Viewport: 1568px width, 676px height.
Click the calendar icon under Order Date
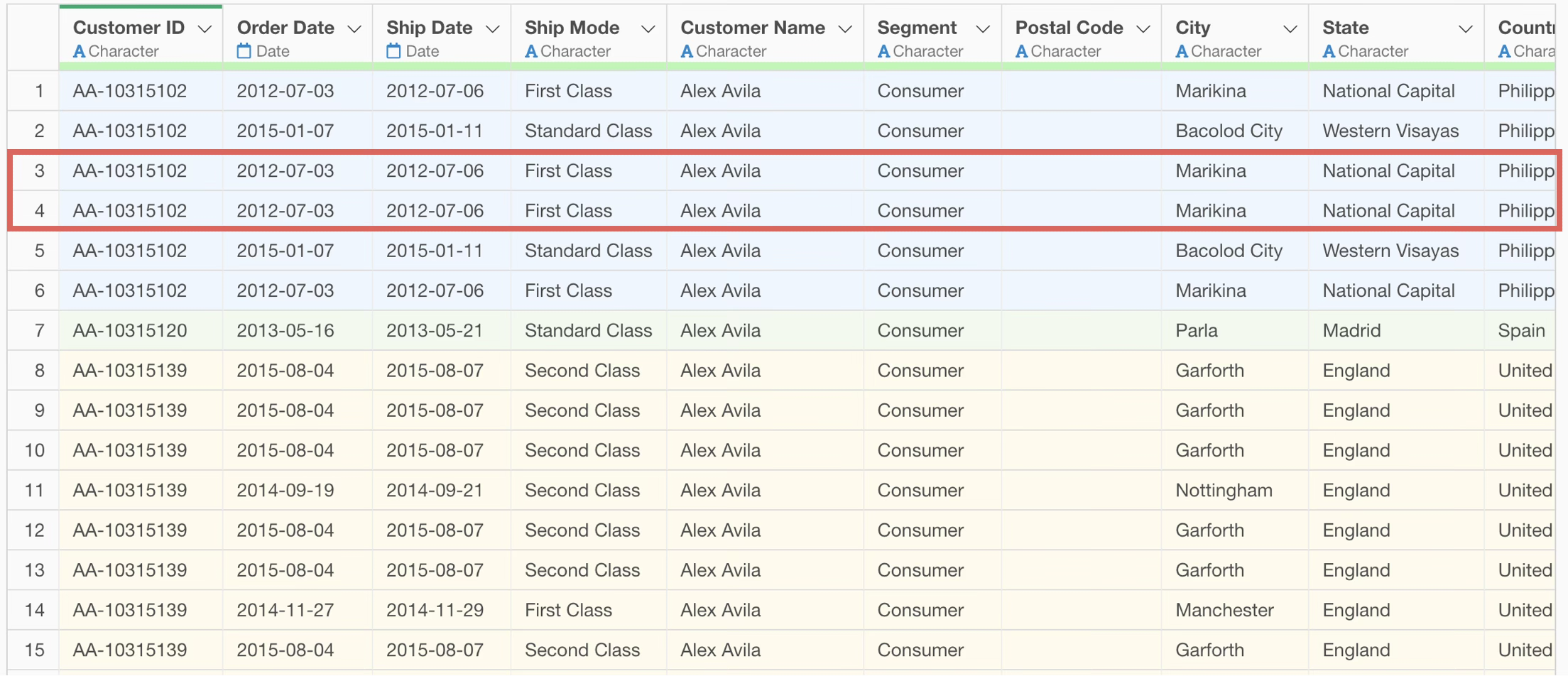(x=244, y=51)
